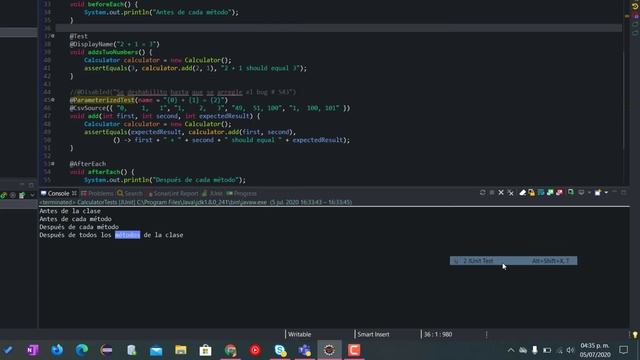Open Display Selected Console dropdown arrow
Viewport: 640px width, 360px height.
click(589, 192)
